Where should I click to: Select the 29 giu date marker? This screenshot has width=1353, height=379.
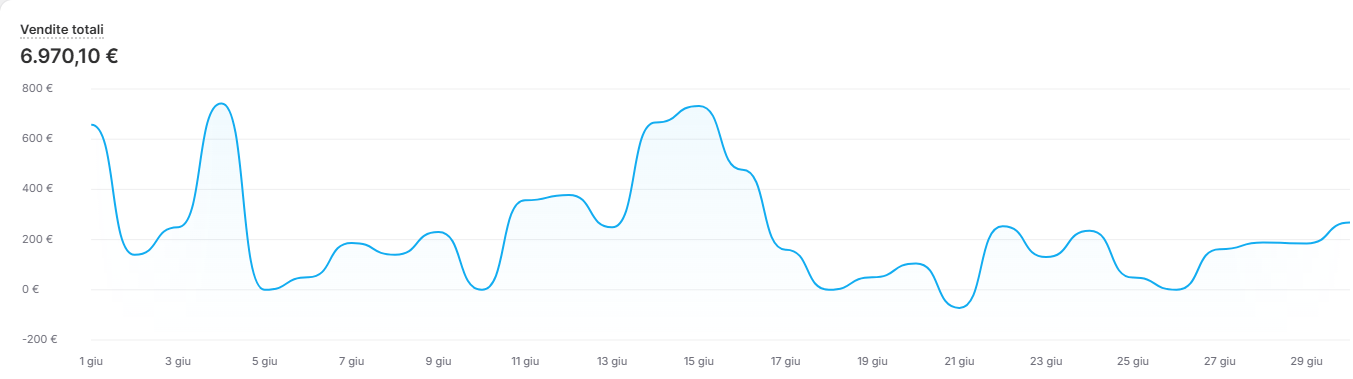coord(1307,360)
